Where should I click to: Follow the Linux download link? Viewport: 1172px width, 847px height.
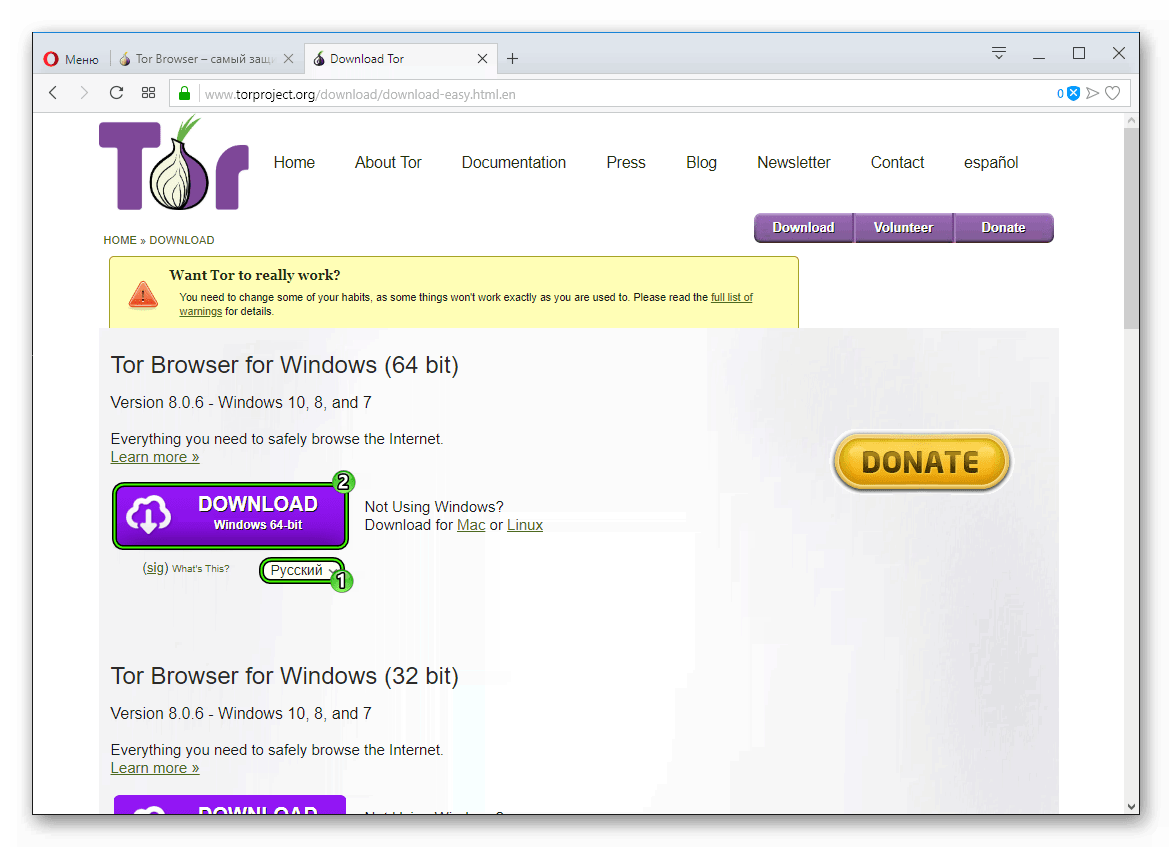tap(525, 525)
